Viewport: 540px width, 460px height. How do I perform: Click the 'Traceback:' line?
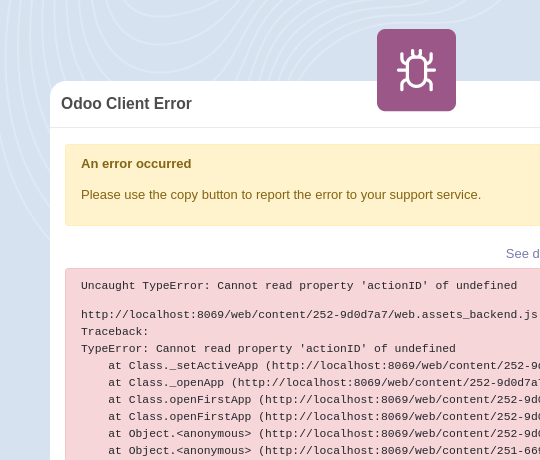[115, 332]
